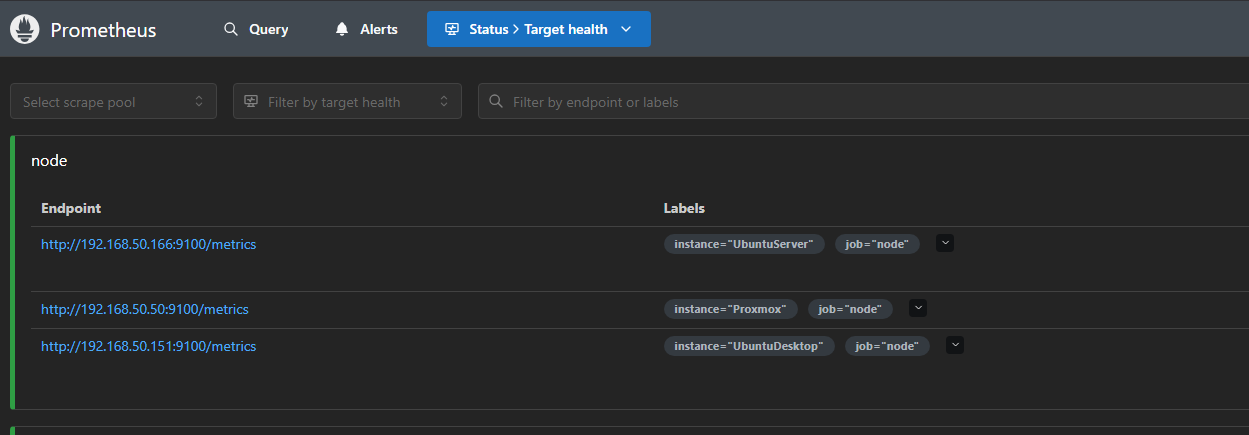Click the job="node" badge in the UbuntuServer row

point(878,244)
